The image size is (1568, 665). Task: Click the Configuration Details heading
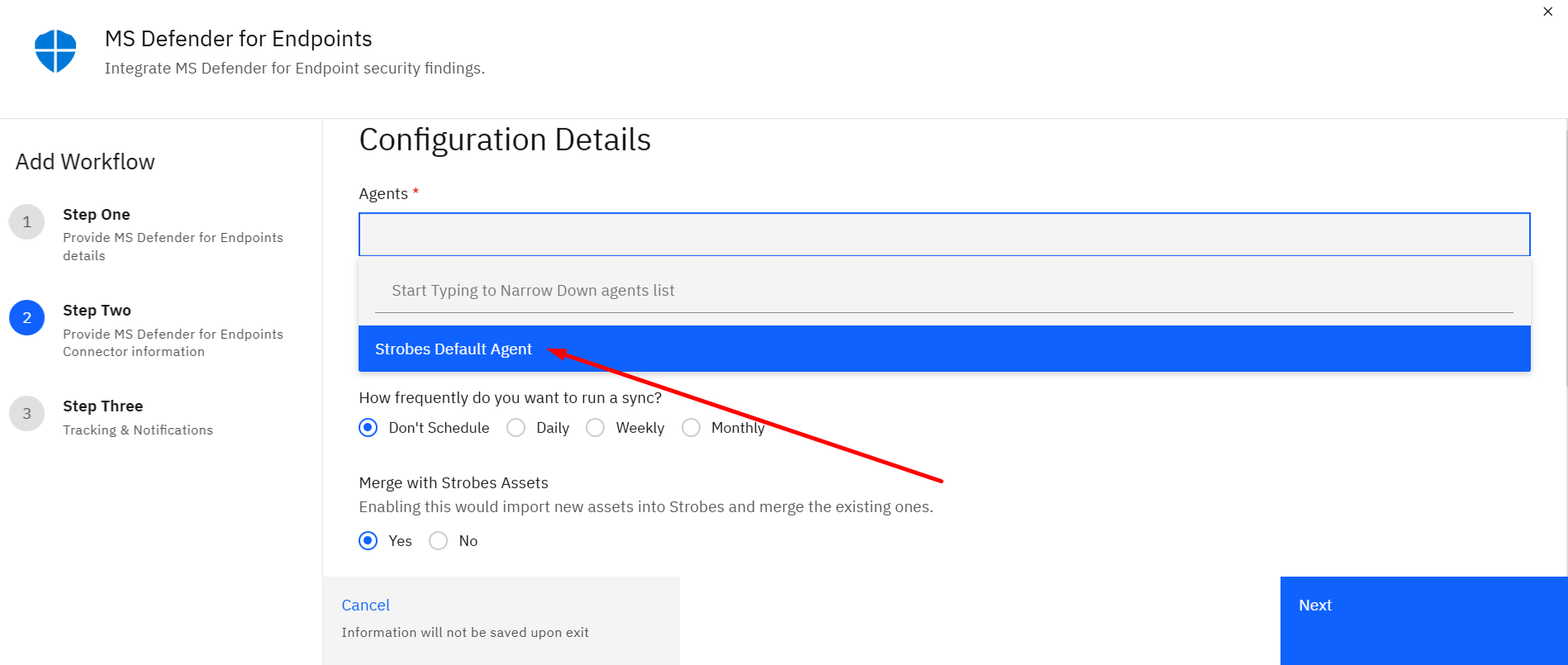click(505, 140)
